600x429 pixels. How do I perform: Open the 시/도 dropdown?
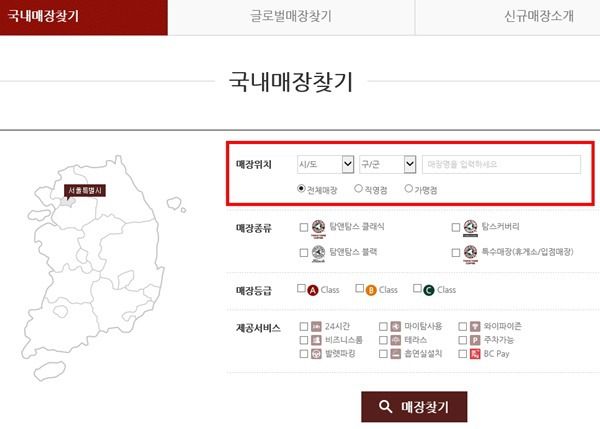pos(325,164)
